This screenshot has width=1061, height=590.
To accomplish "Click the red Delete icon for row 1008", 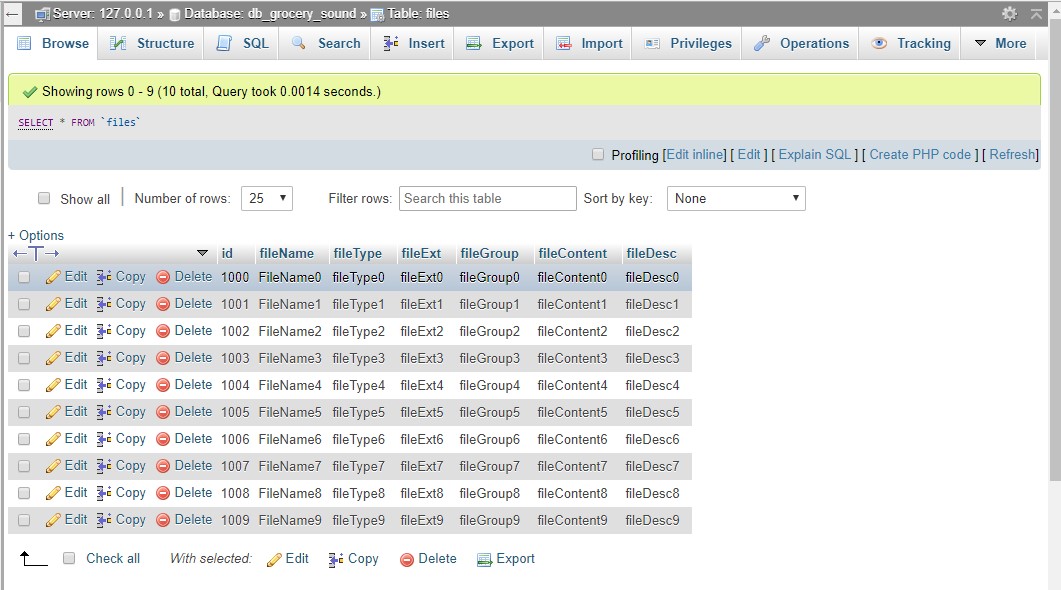I will (162, 493).
